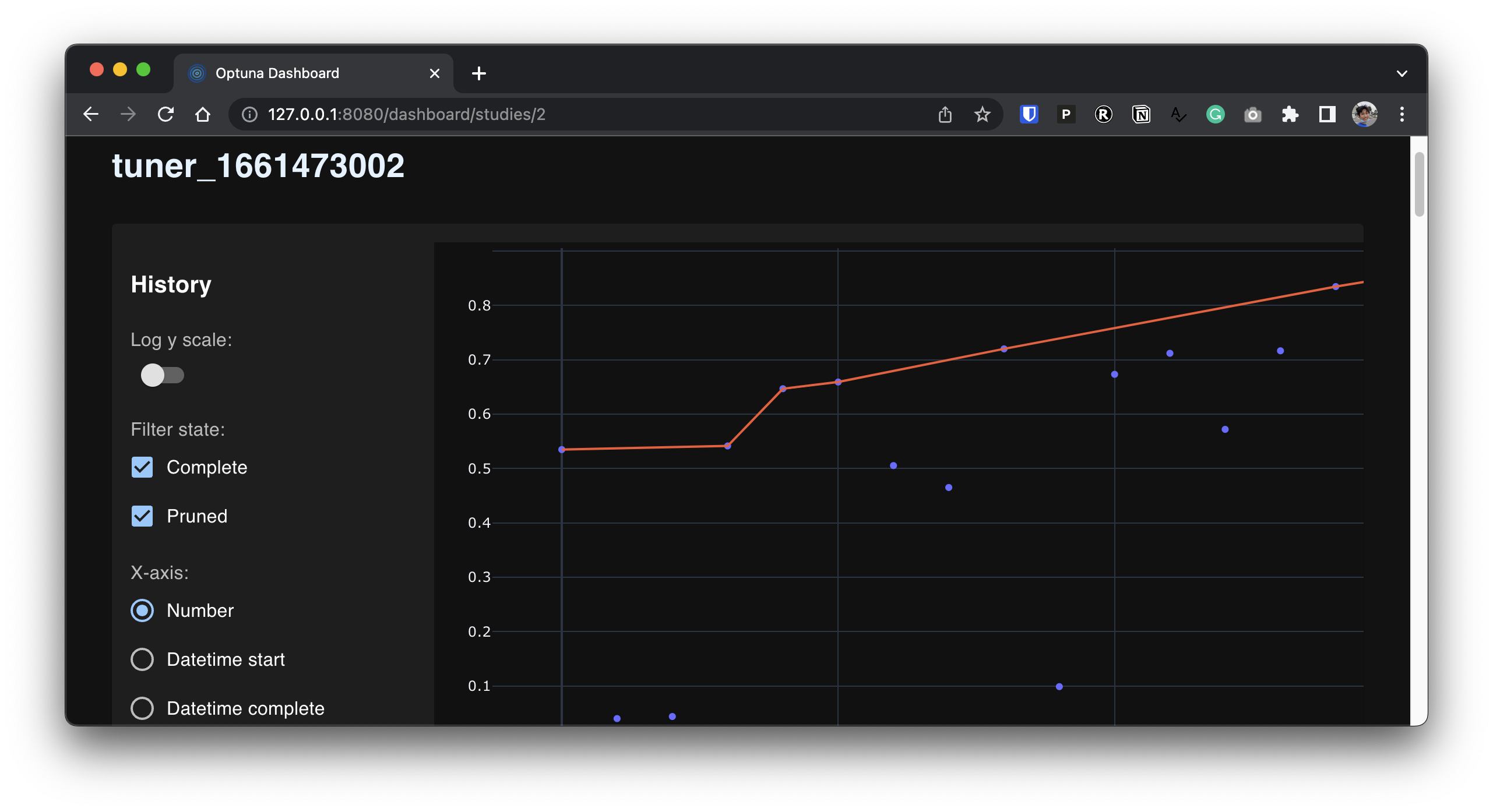Open the Grammarly extension icon

coord(1215,114)
